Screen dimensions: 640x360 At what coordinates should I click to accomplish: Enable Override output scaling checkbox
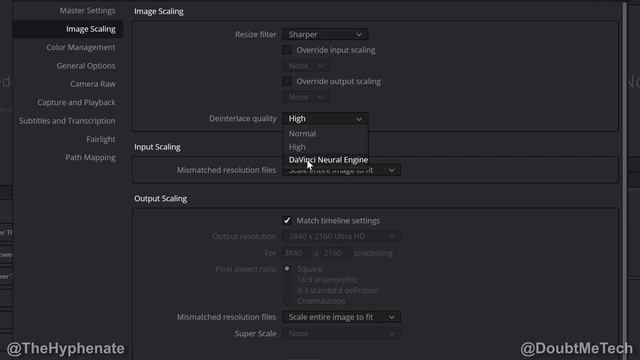[287, 81]
